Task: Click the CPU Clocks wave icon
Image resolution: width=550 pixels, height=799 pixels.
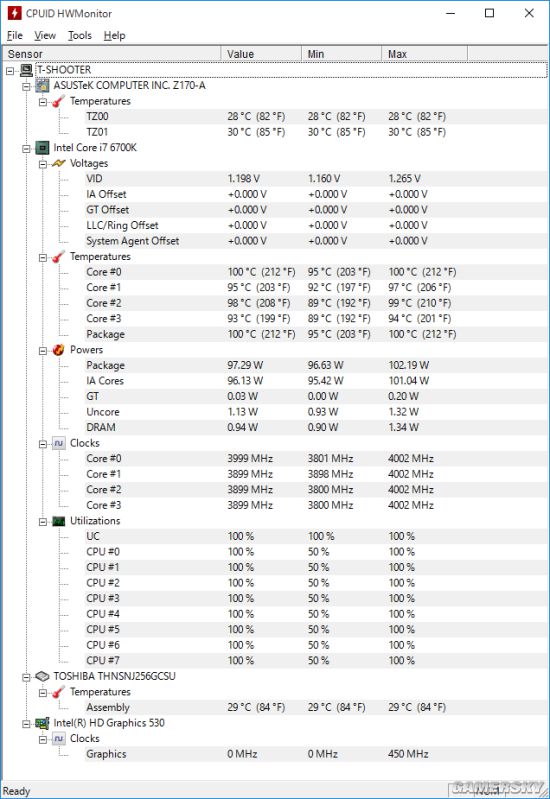Action: (x=59, y=443)
